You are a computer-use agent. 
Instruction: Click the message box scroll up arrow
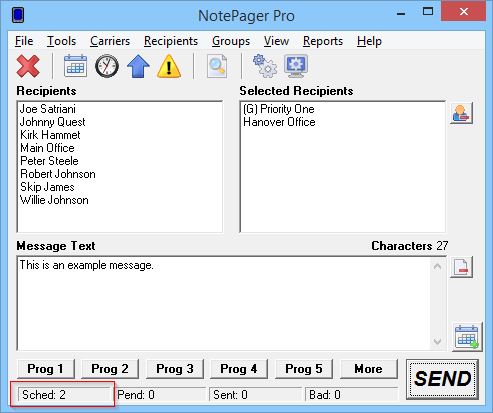pos(437,266)
